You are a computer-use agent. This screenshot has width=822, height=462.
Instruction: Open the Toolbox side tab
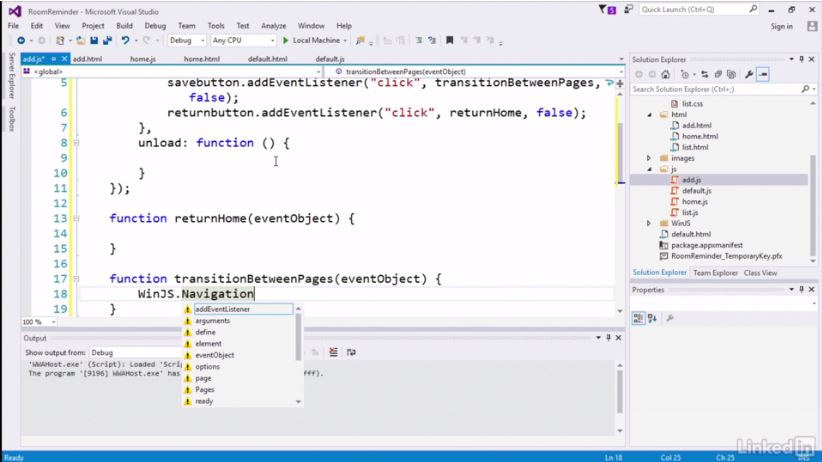pyautogui.click(x=12, y=119)
